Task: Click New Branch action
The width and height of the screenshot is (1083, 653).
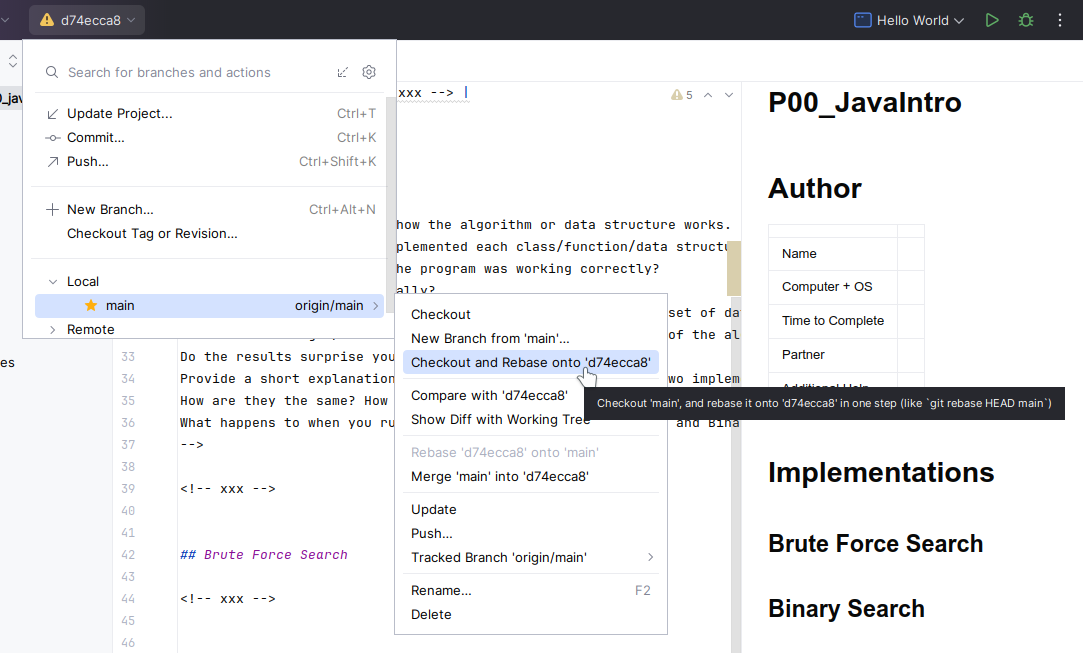Action: (110, 210)
